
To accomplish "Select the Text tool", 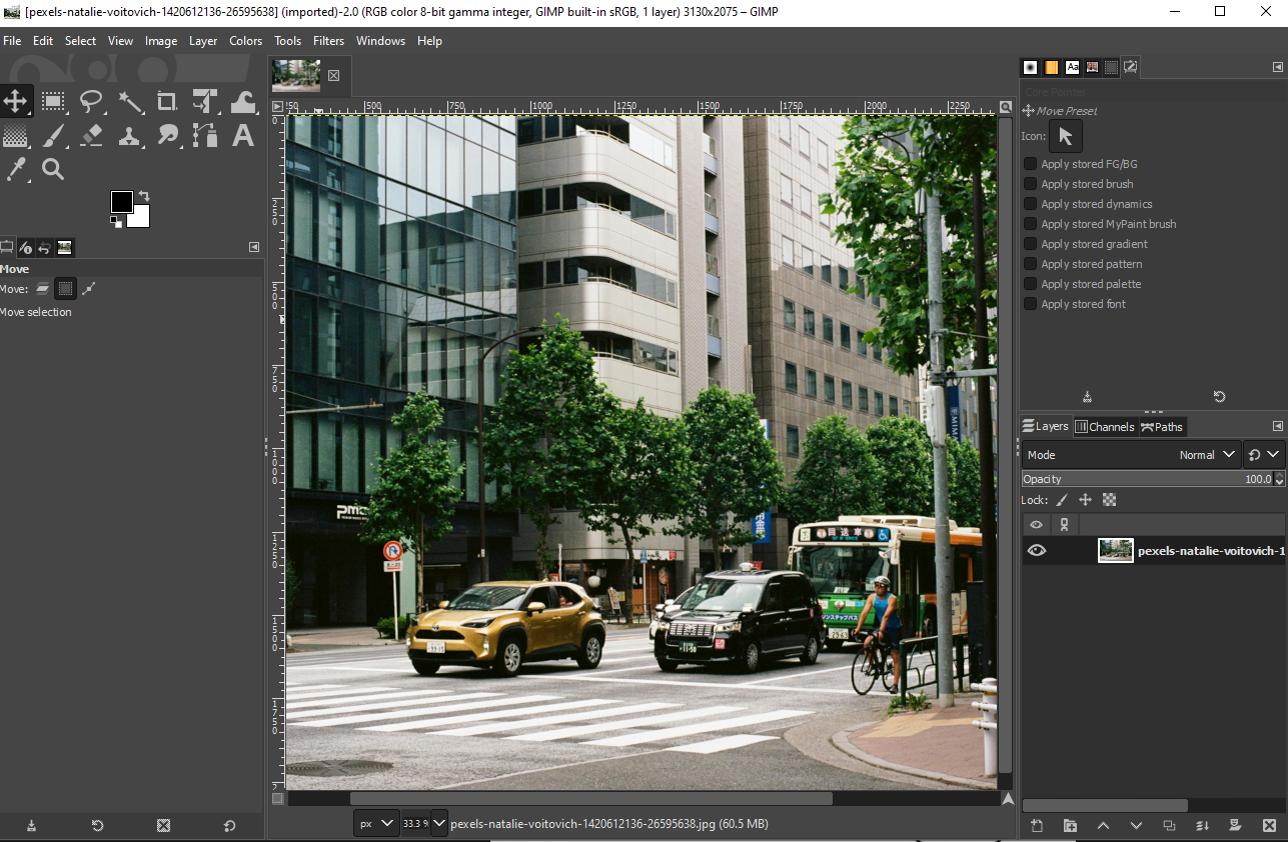I will coord(242,136).
